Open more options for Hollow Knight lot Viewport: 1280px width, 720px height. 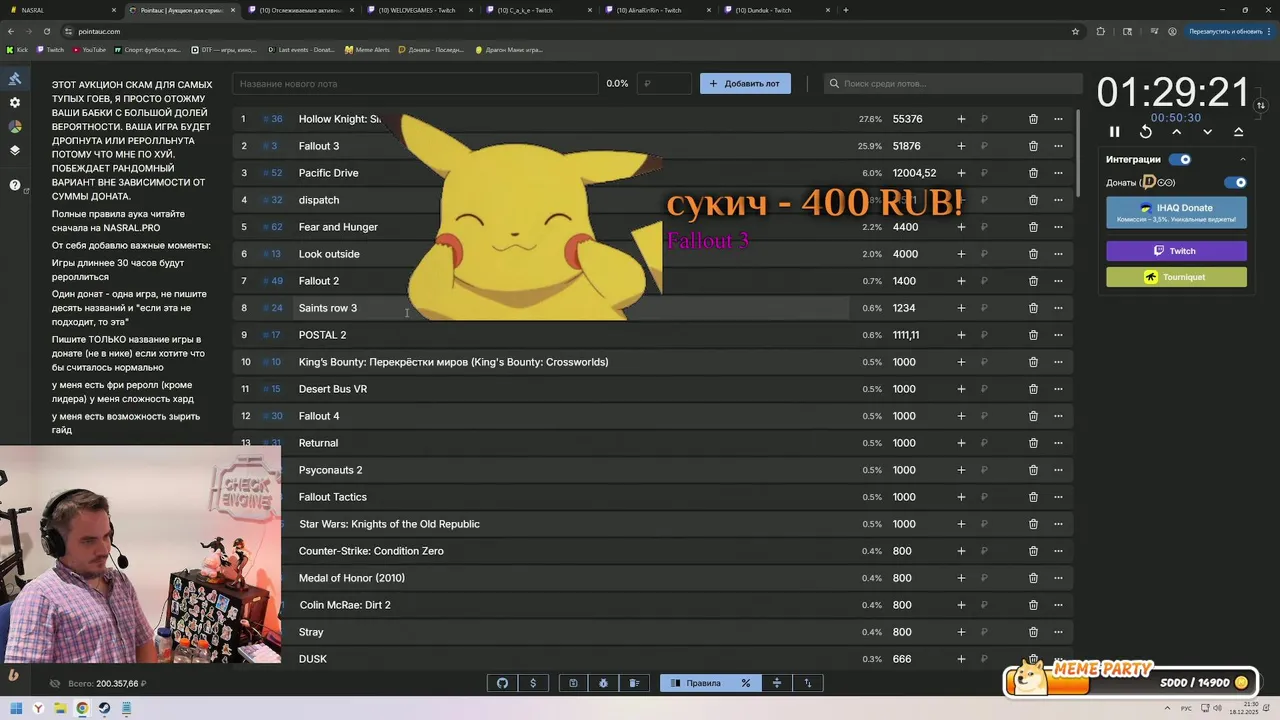click(1058, 119)
